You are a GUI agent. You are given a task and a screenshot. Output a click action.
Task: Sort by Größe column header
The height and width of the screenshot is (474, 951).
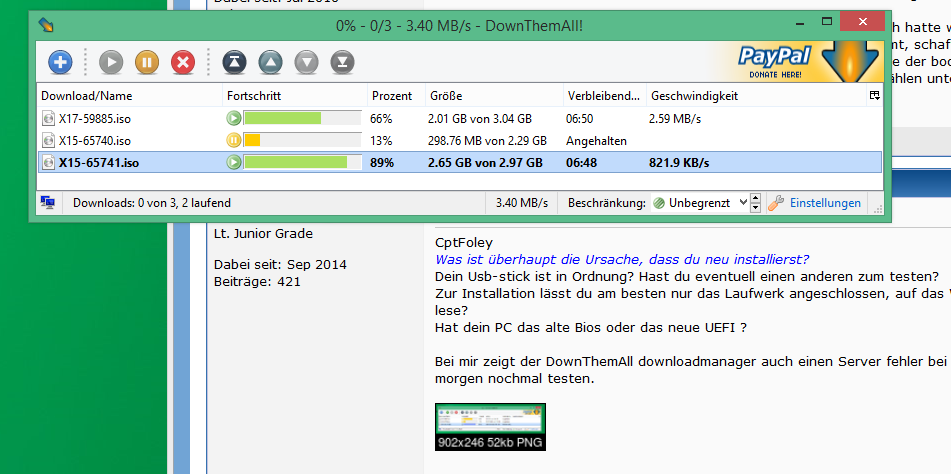coord(494,96)
